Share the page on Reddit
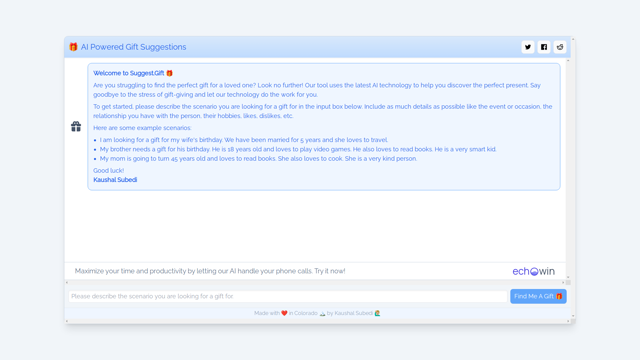This screenshot has width=640, height=360. (560, 47)
